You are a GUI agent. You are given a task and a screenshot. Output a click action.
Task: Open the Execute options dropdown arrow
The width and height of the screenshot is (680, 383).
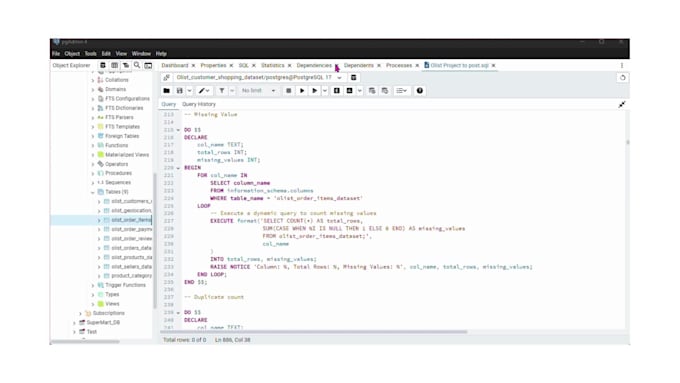(x=324, y=91)
